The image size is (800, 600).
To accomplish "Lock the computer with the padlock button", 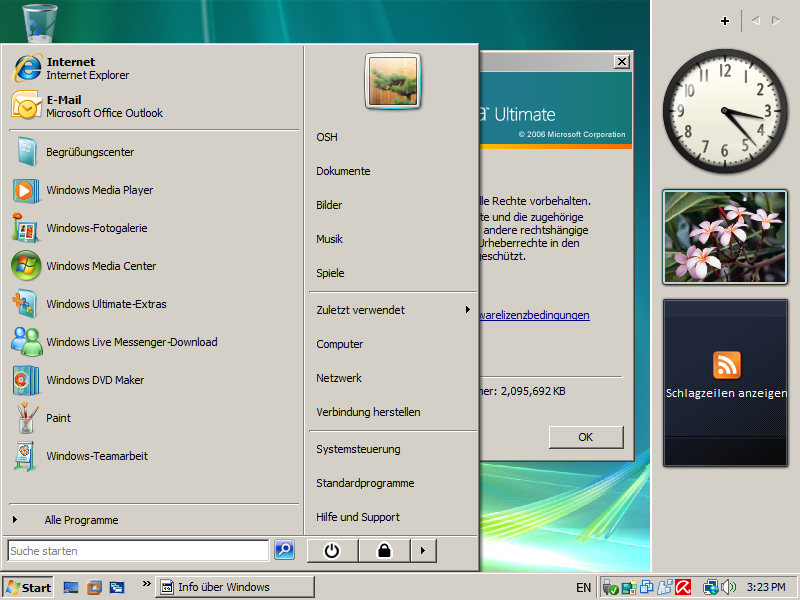I will point(384,550).
